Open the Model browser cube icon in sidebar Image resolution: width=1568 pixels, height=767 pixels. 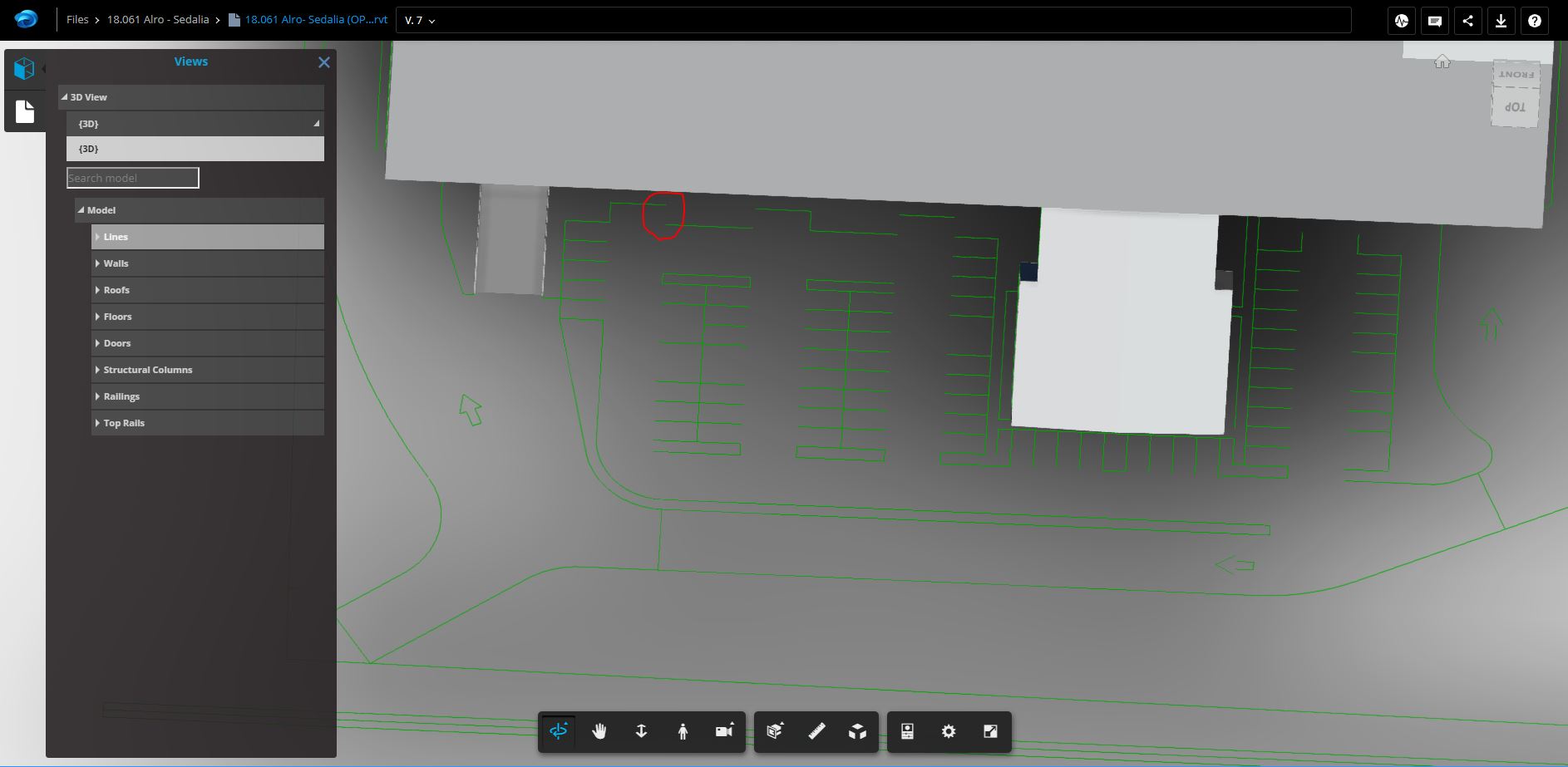[24, 68]
